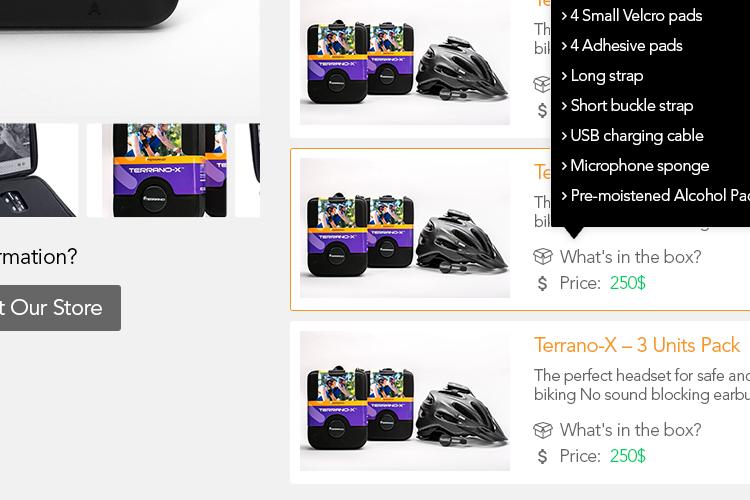This screenshot has width=750, height=500.
Task: Click the top product card helmet image
Action: coord(405,62)
